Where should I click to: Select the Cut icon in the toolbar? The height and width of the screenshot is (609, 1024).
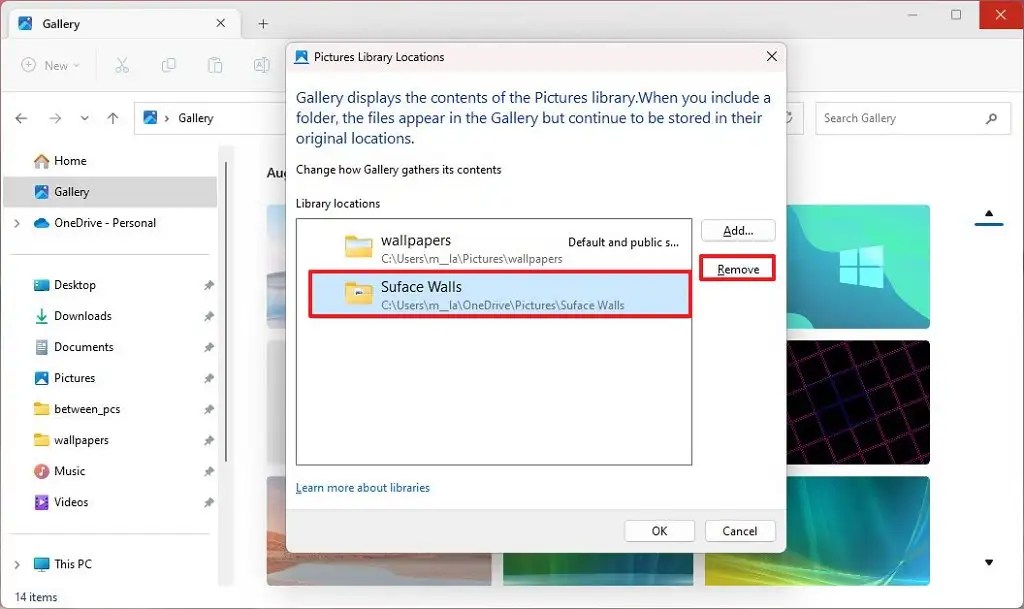tap(122, 65)
